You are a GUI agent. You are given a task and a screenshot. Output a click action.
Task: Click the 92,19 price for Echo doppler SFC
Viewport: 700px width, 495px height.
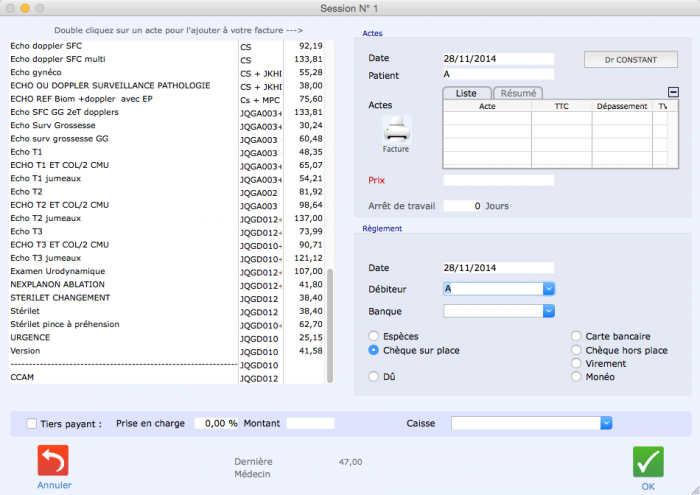click(x=310, y=46)
